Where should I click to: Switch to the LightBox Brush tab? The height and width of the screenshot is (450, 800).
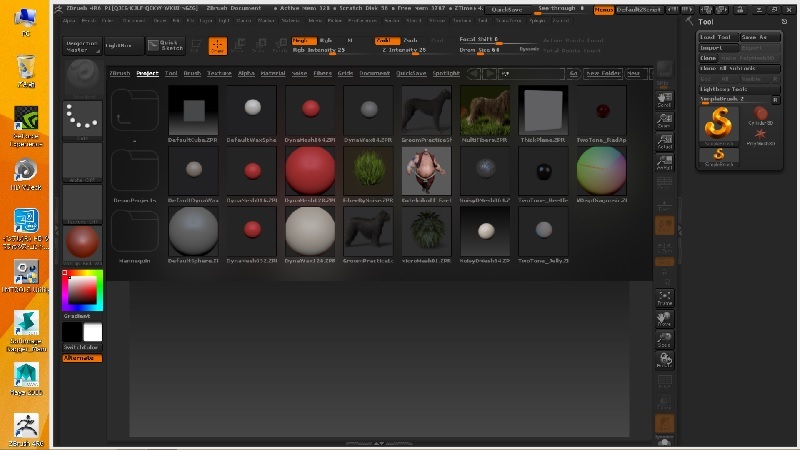192,73
